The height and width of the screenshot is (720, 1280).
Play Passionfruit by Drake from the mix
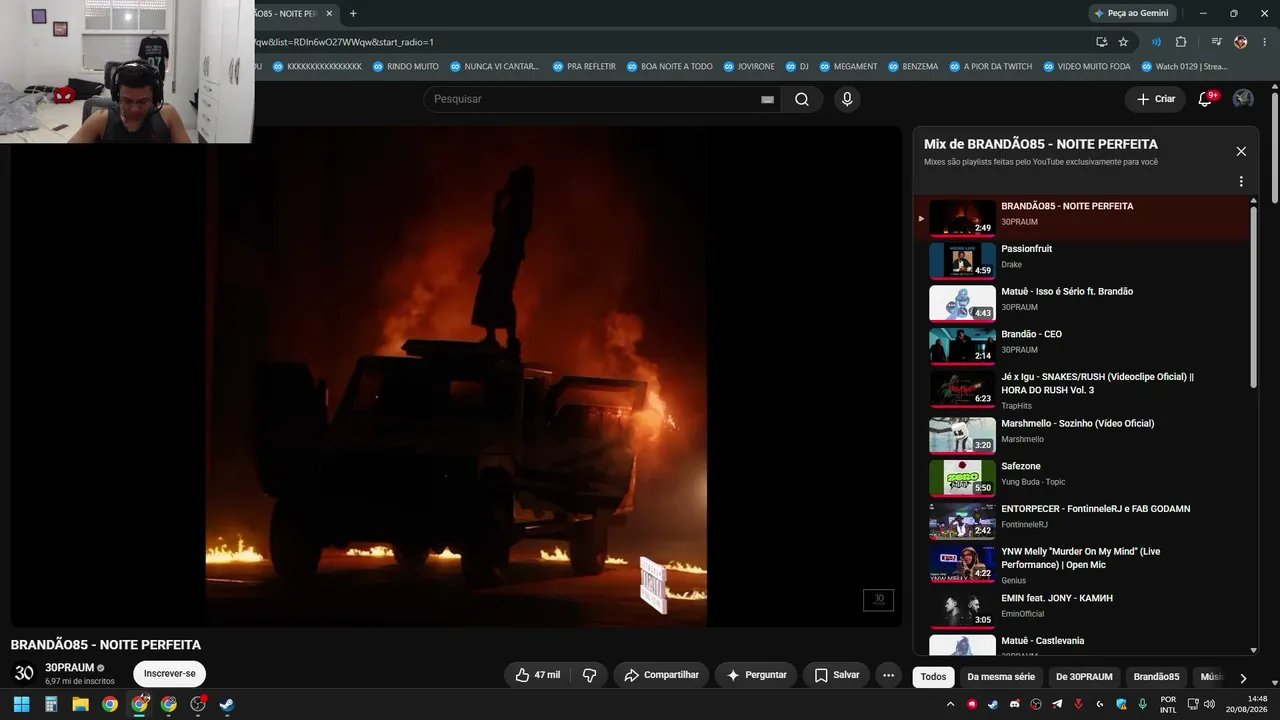(1085, 260)
